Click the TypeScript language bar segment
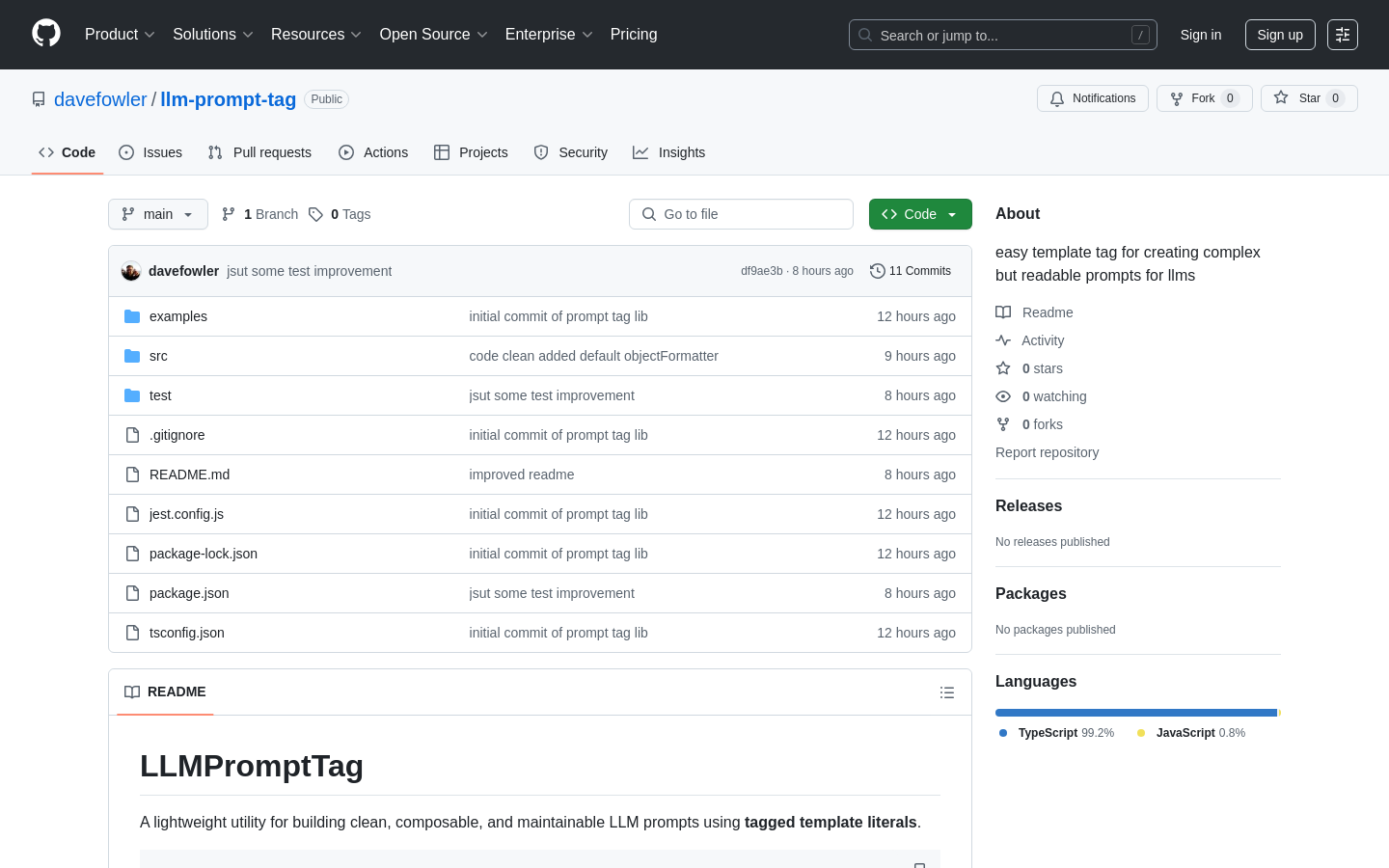Image resolution: width=1389 pixels, height=868 pixels. (x=1136, y=713)
